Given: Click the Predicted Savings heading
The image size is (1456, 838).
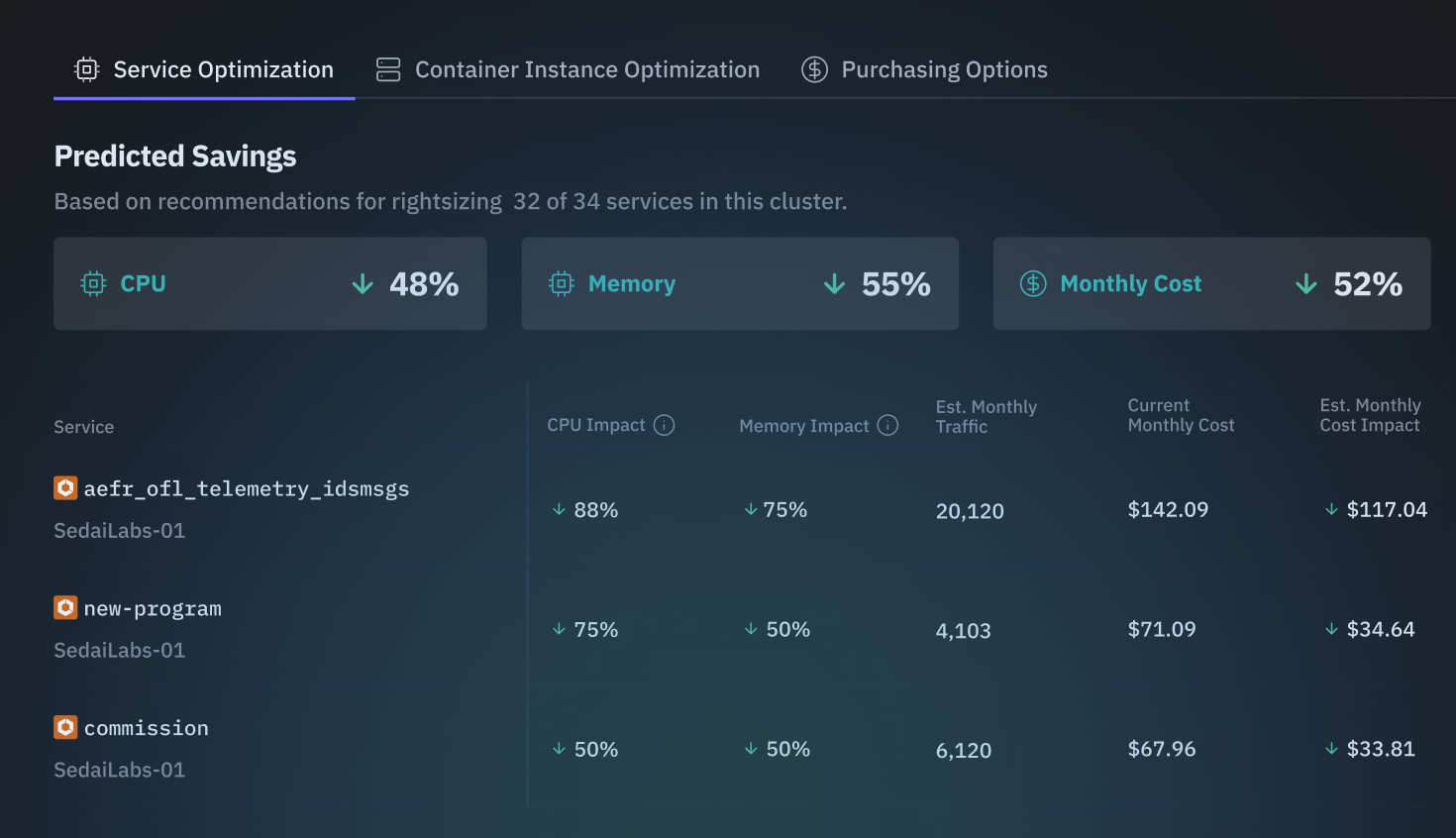Looking at the screenshot, I should [x=175, y=157].
